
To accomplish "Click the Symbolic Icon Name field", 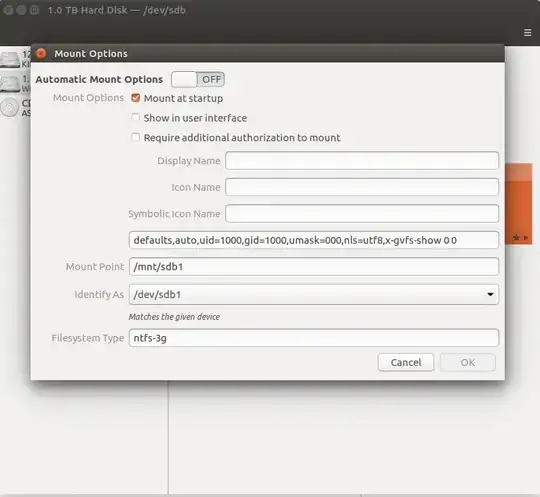I will click(x=362, y=214).
